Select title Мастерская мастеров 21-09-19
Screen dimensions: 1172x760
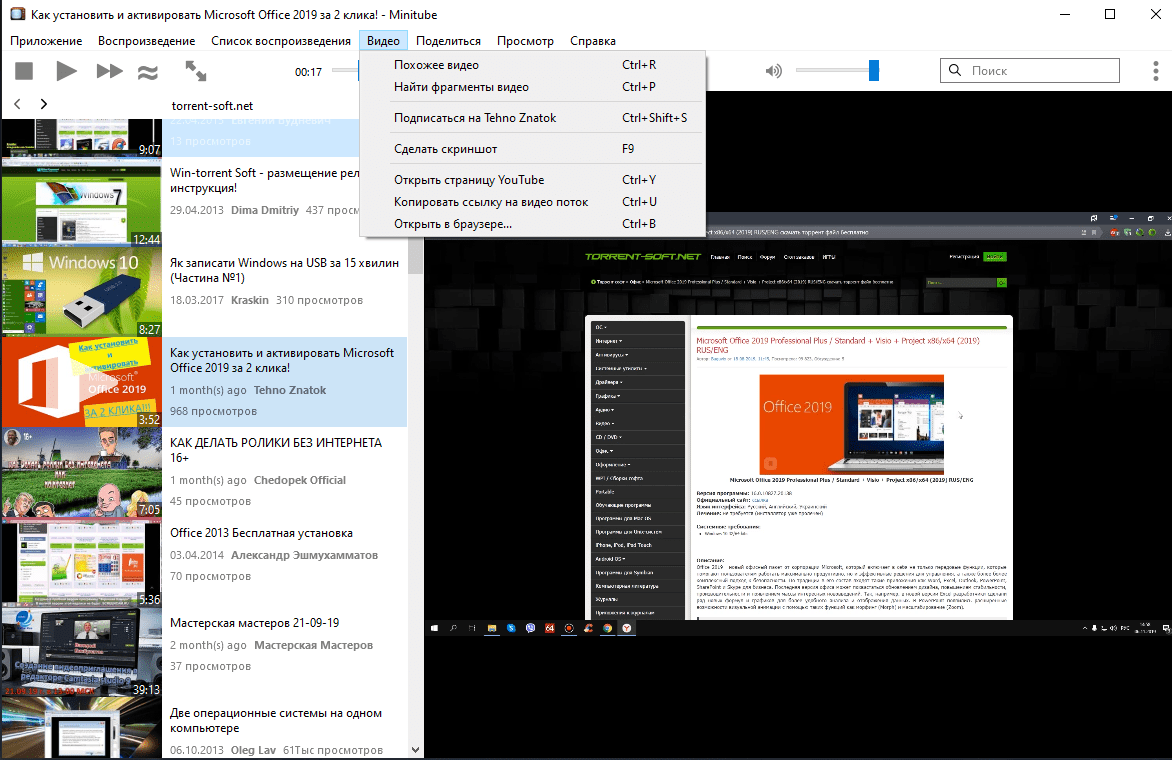[x=254, y=622]
